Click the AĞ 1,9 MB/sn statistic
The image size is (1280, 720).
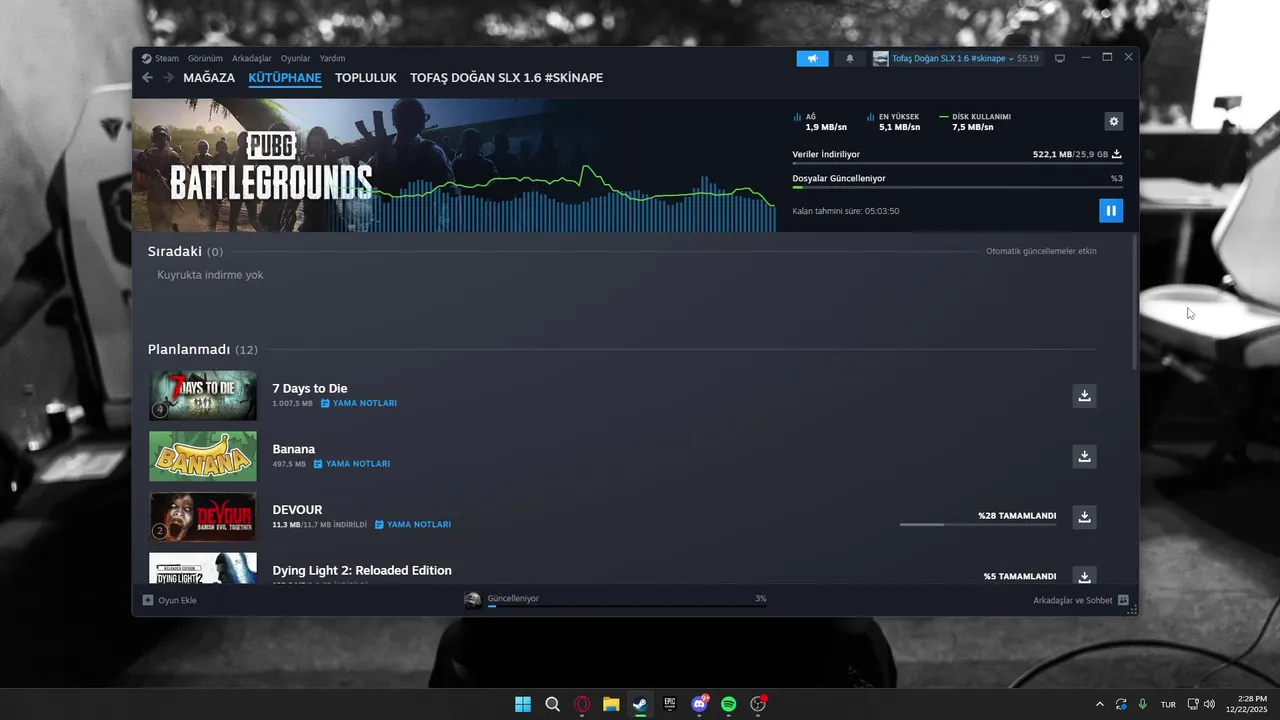pyautogui.click(x=820, y=122)
